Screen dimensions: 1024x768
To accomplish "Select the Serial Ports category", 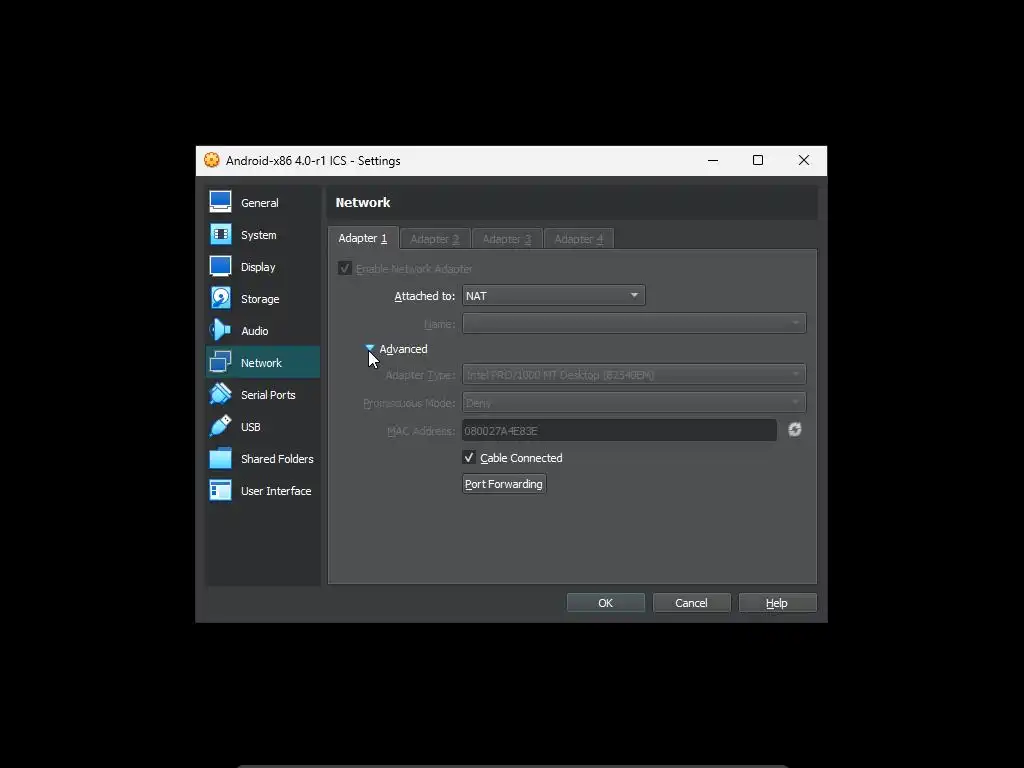I will pyautogui.click(x=263, y=394).
